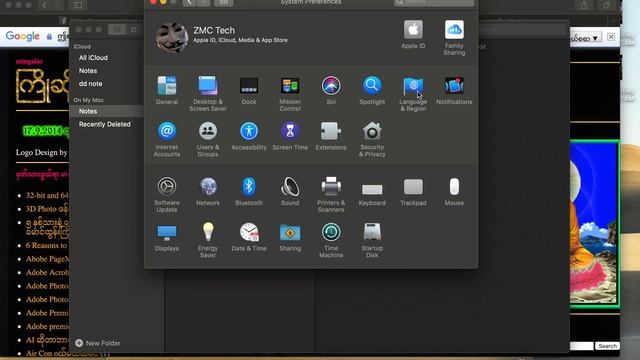Click Search button on the webpage
Viewport: 640px width, 360px height.
click(x=607, y=346)
